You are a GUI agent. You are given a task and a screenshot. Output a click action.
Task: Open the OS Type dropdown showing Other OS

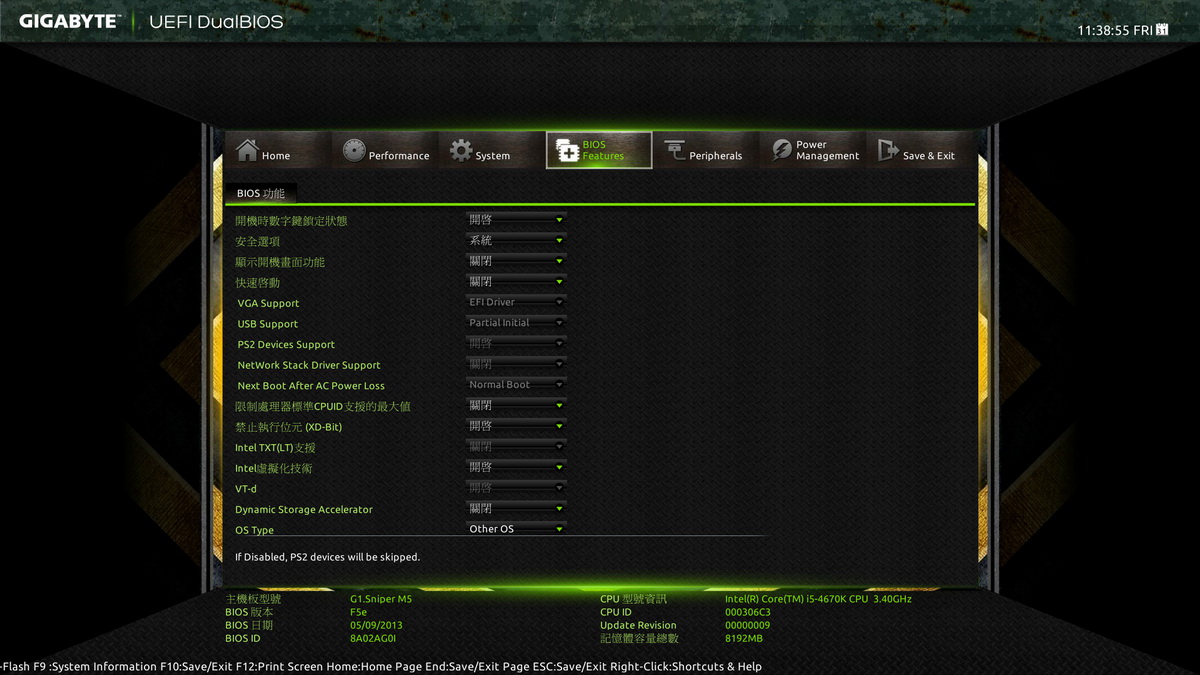coord(516,529)
